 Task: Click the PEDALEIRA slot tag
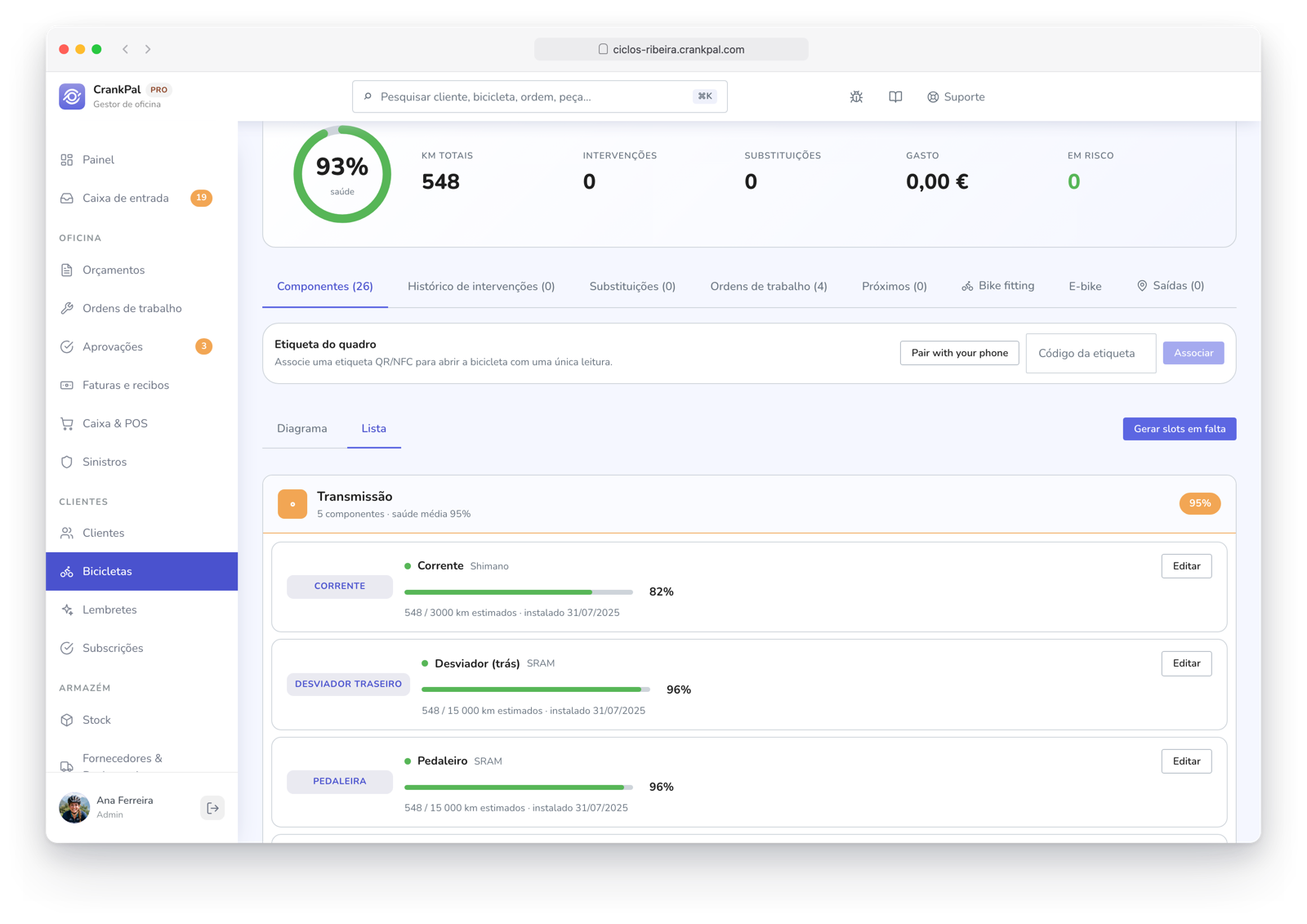[340, 782]
